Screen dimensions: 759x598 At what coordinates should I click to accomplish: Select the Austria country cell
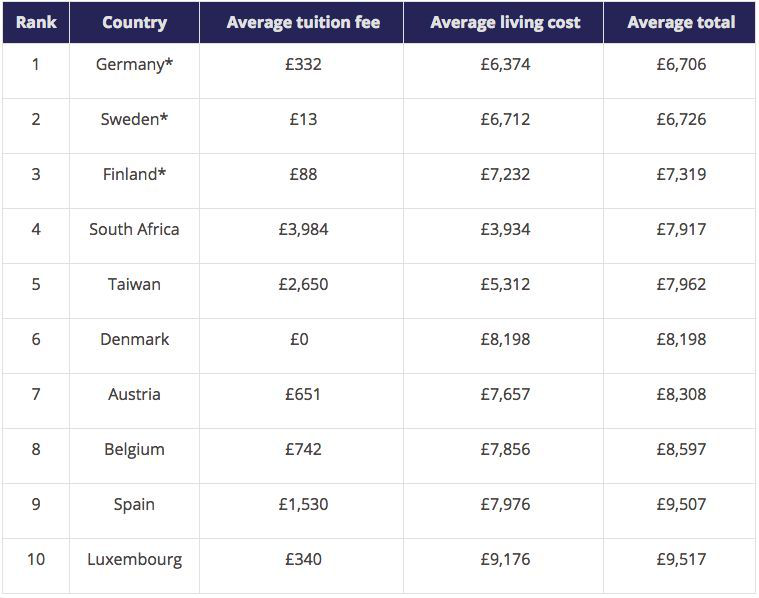(x=134, y=394)
